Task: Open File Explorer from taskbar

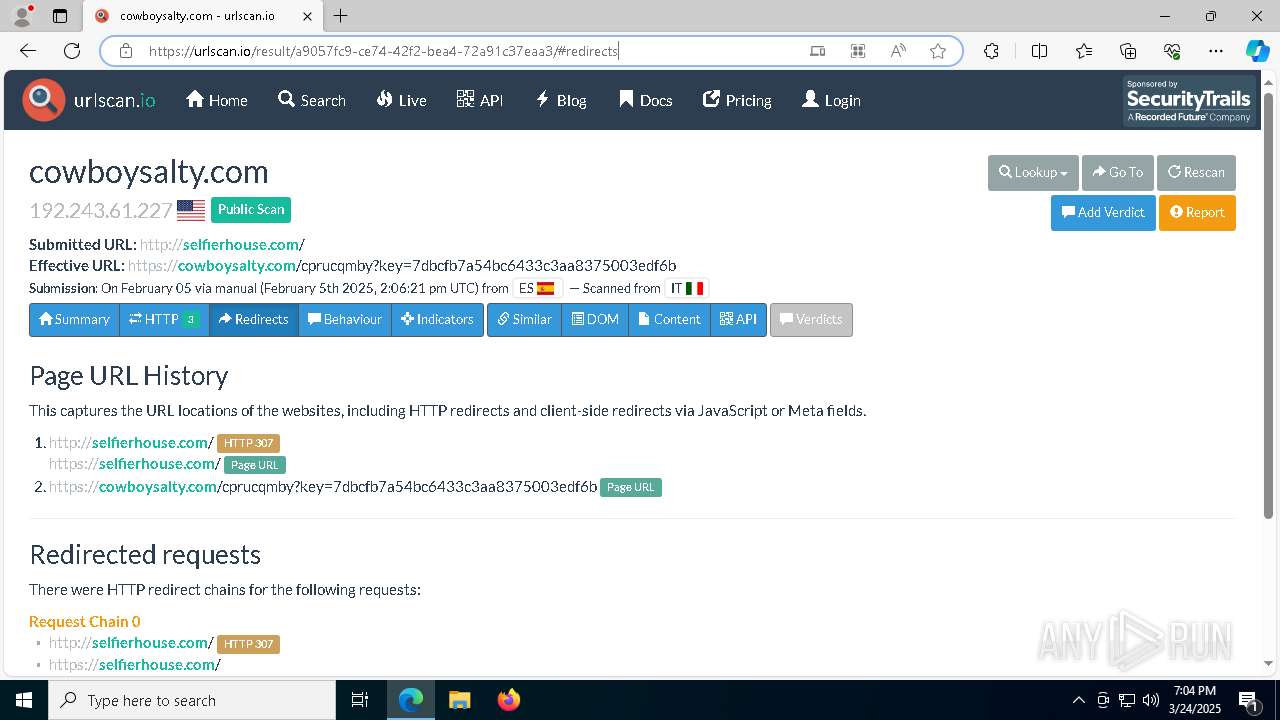Action: click(x=459, y=700)
